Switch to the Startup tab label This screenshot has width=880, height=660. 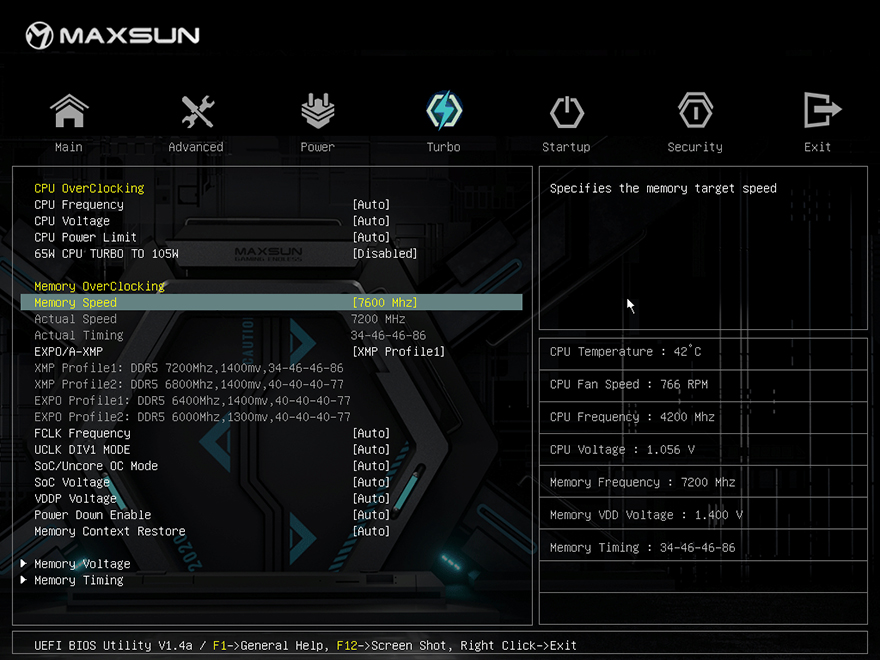point(566,147)
